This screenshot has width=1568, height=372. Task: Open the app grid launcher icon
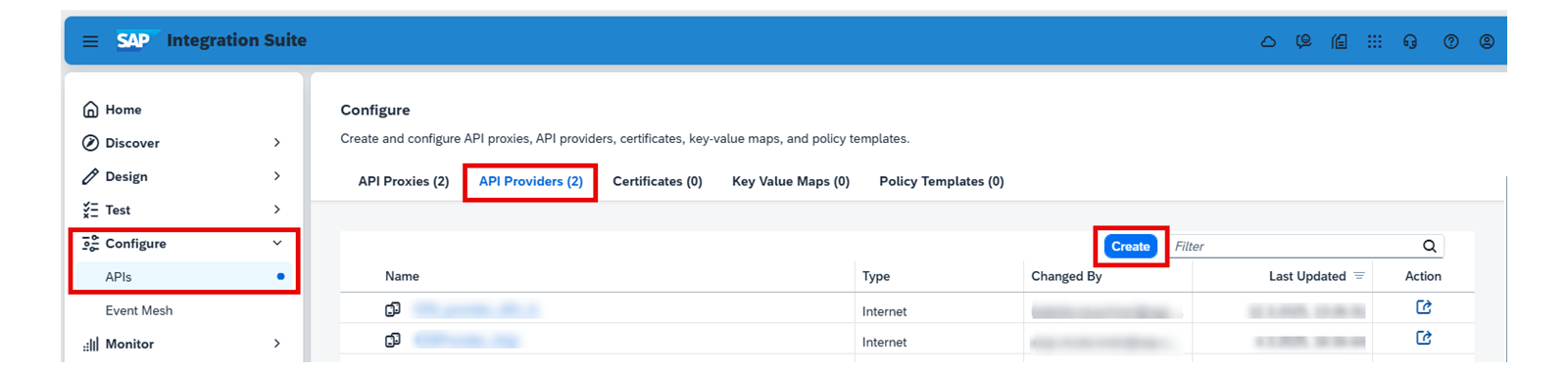[x=1375, y=41]
